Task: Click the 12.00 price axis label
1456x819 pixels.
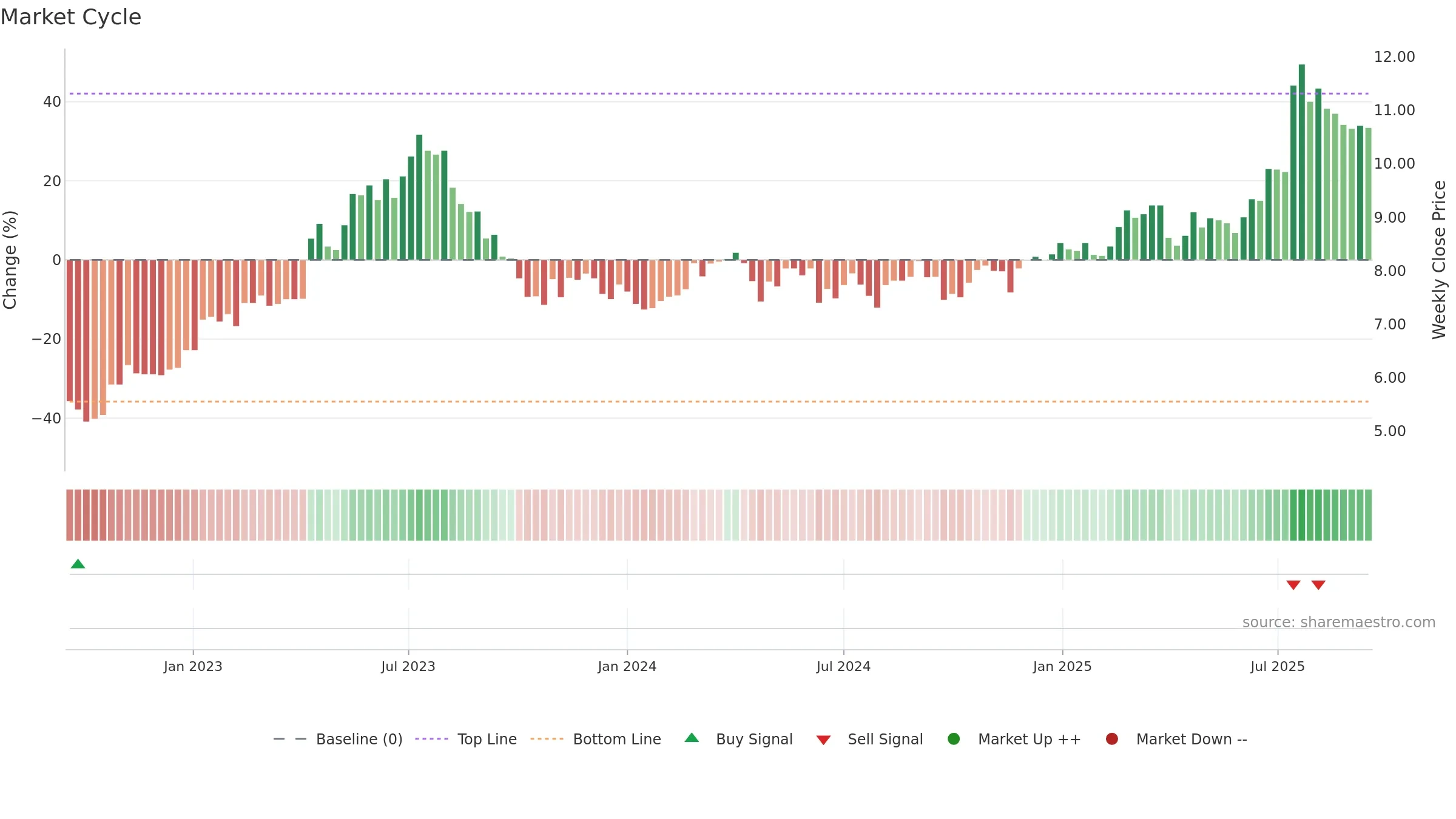Action: tap(1394, 57)
